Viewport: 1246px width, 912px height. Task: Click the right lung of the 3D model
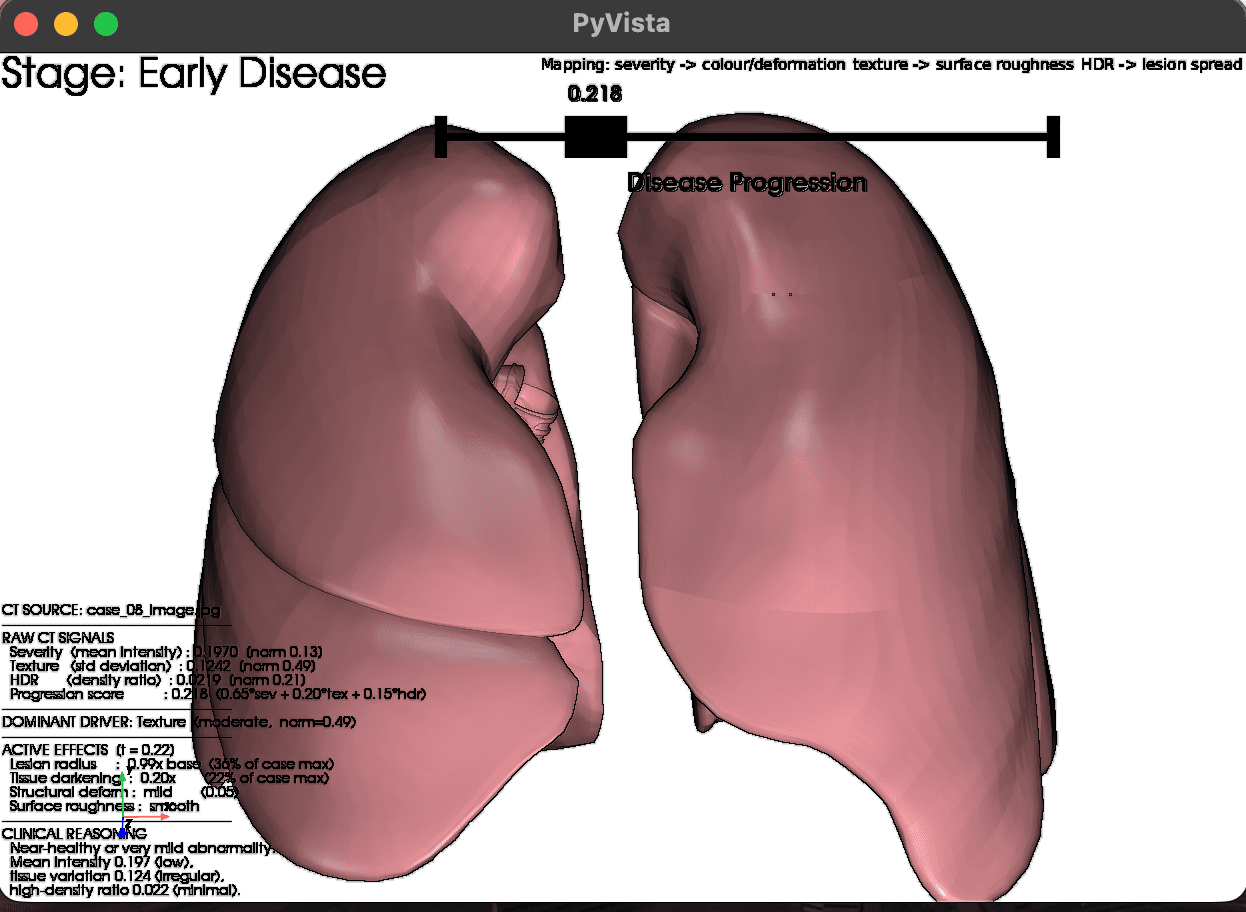[830, 500]
